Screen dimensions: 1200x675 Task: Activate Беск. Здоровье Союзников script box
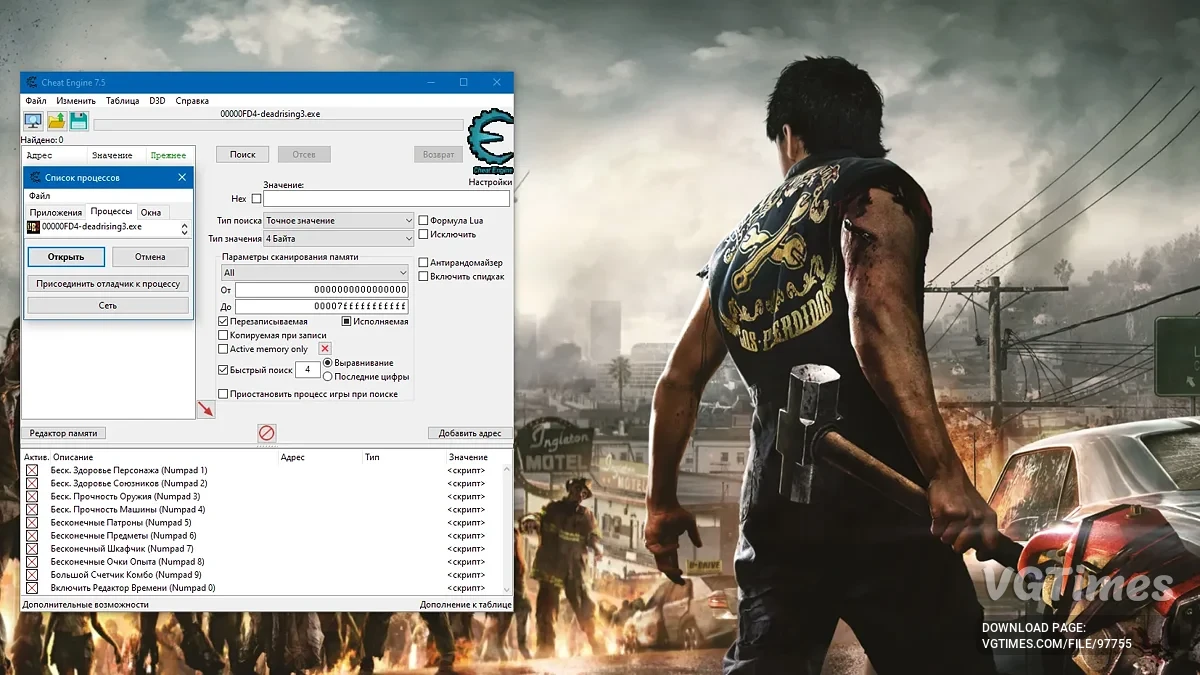point(31,483)
